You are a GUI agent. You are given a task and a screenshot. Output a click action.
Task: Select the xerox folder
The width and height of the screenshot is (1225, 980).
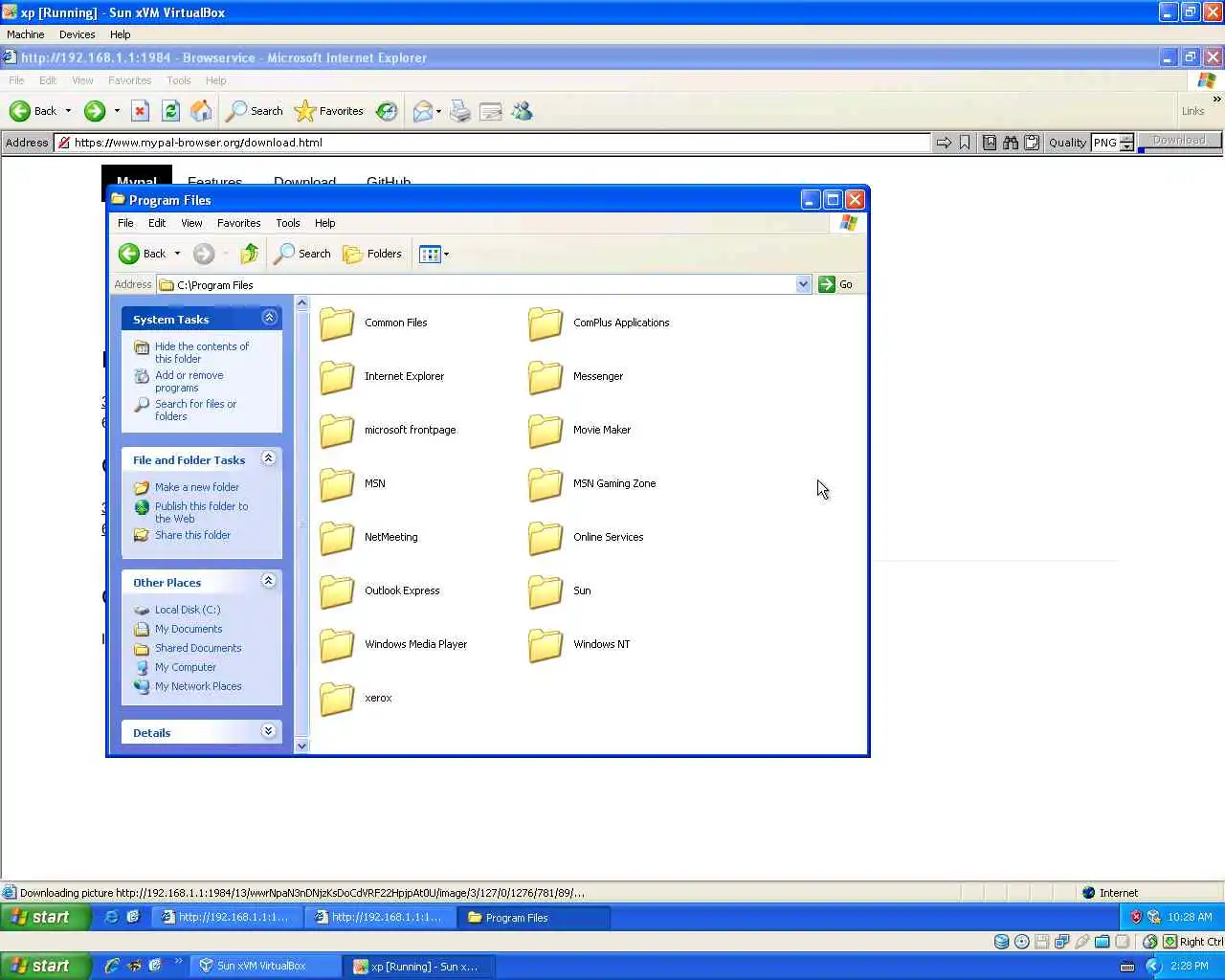coord(356,698)
